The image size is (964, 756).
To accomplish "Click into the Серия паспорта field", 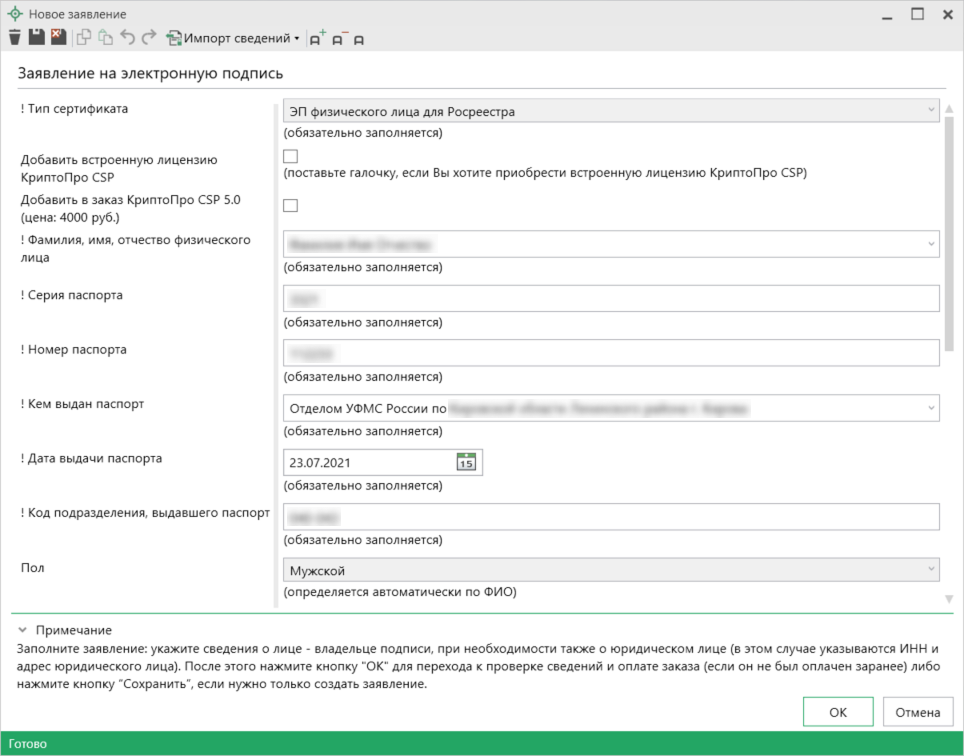I will tap(611, 298).
